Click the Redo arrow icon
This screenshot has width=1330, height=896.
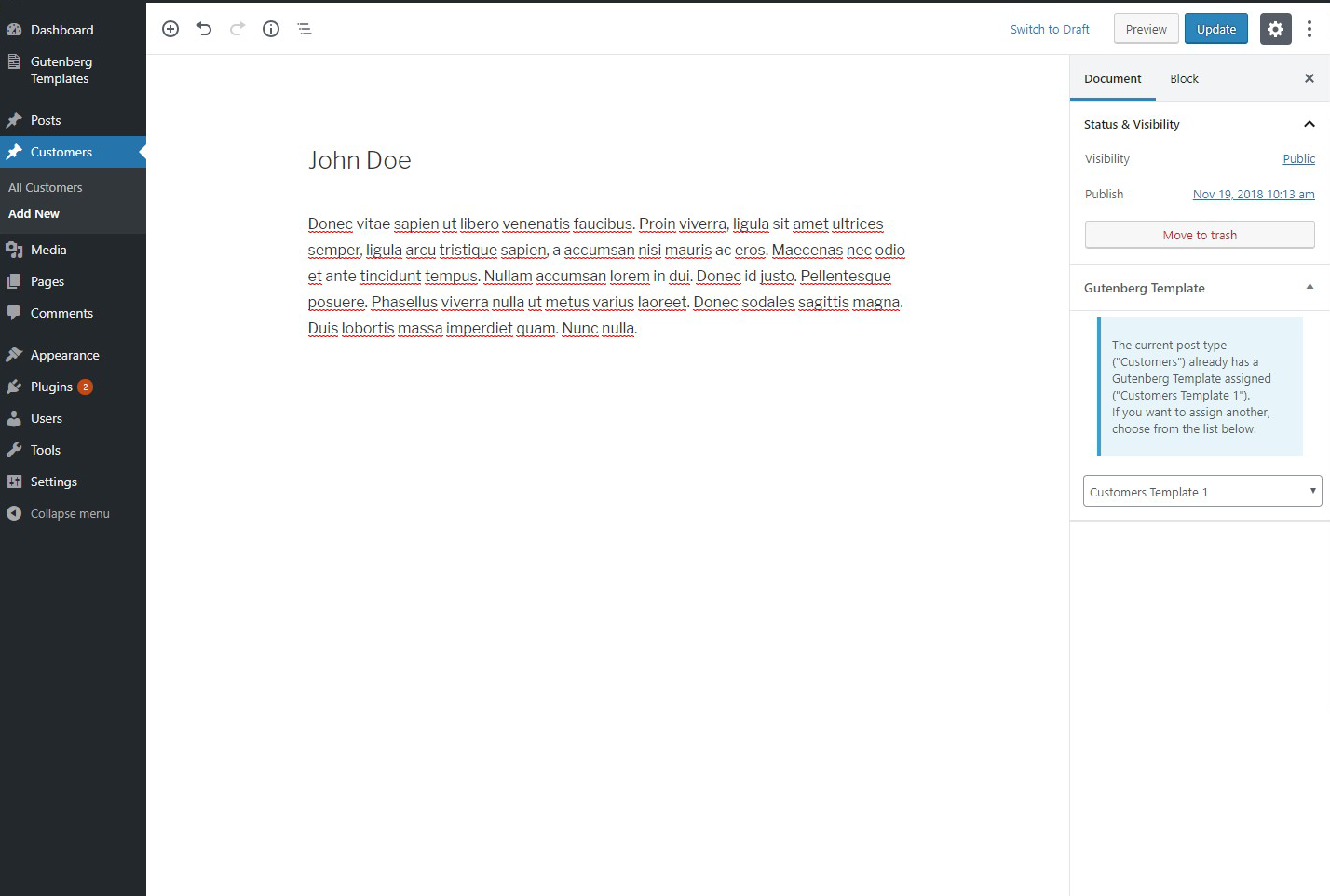(237, 29)
